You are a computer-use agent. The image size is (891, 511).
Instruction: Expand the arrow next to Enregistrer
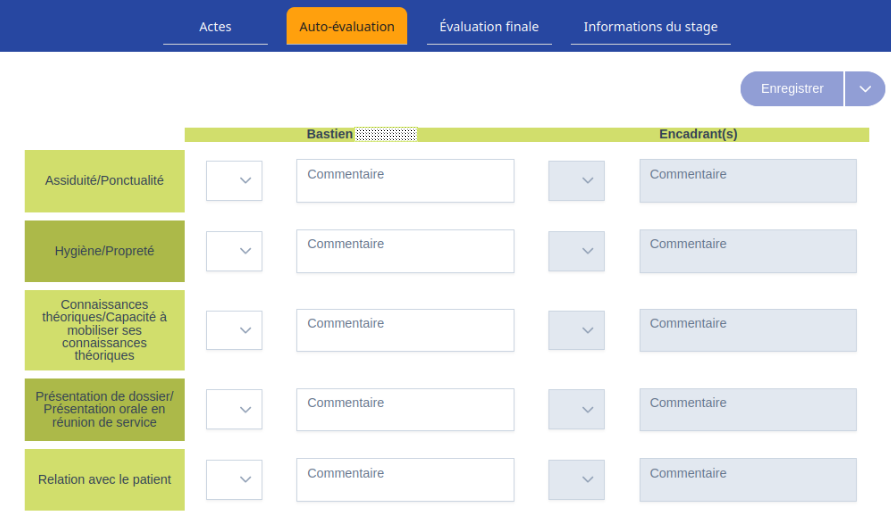[x=865, y=89]
